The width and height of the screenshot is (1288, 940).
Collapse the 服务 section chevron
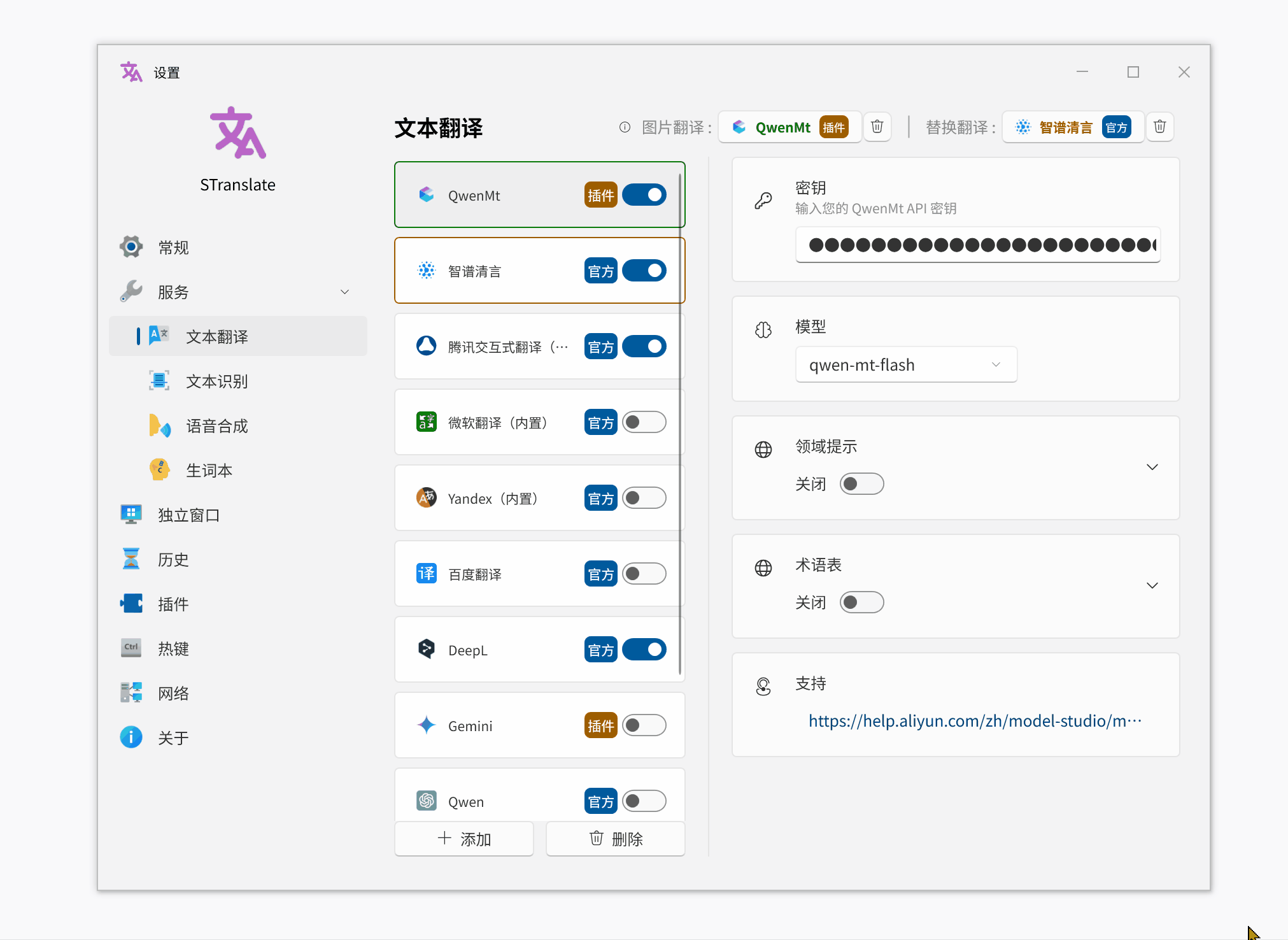(x=344, y=292)
